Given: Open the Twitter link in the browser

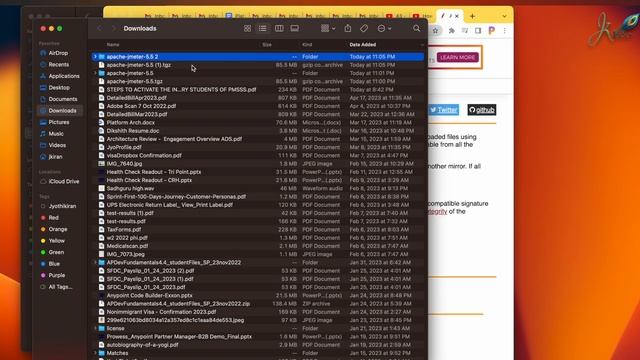Looking at the screenshot, I should tap(444, 110).
